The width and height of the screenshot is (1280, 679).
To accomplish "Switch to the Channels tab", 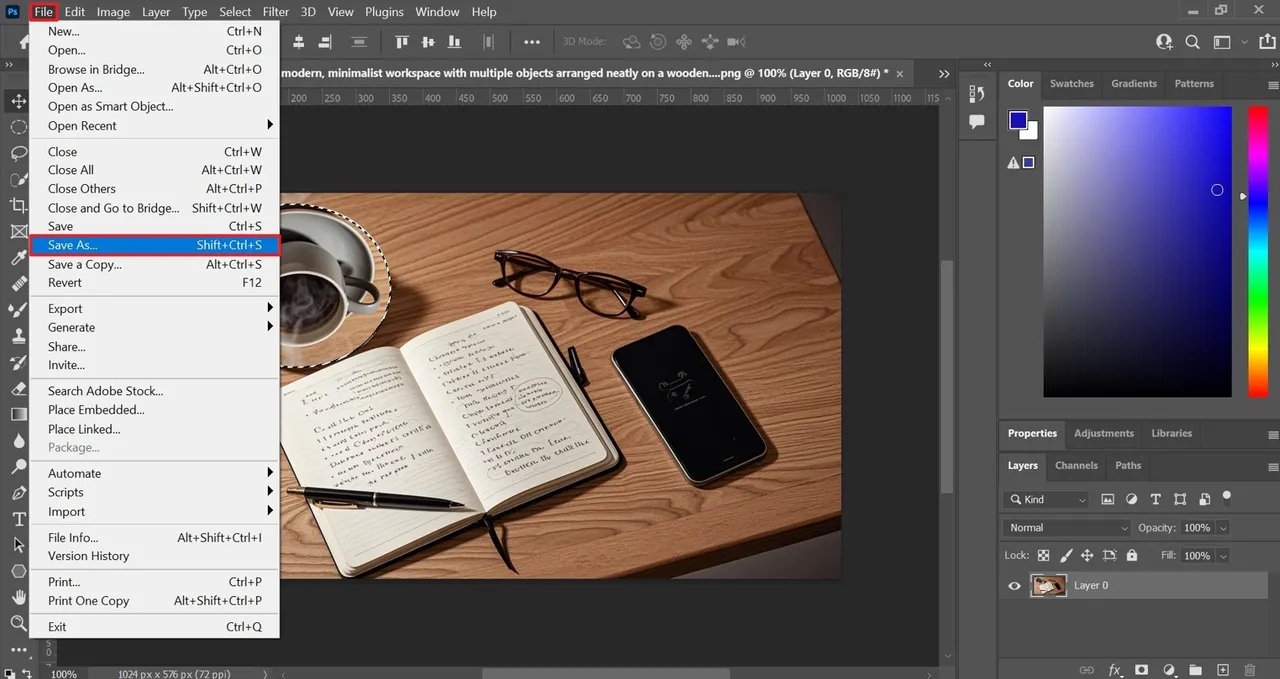I will click(1076, 465).
